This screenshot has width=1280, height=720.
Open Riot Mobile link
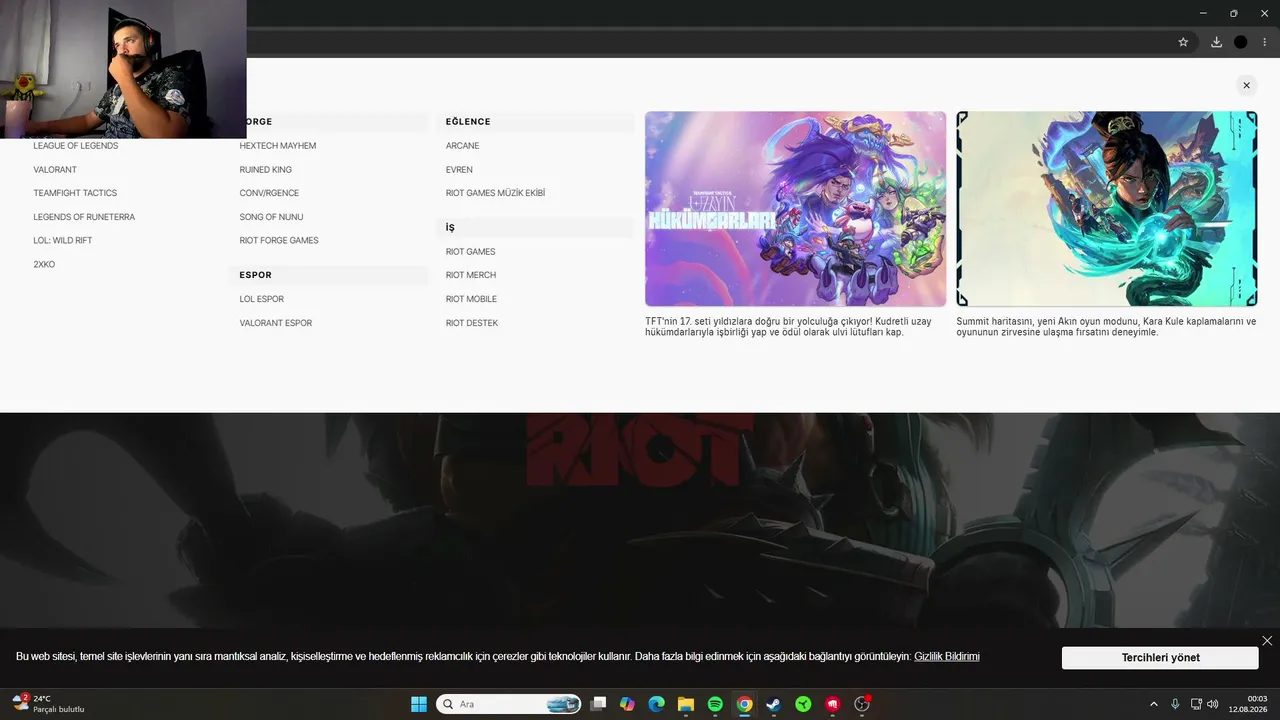(x=471, y=299)
